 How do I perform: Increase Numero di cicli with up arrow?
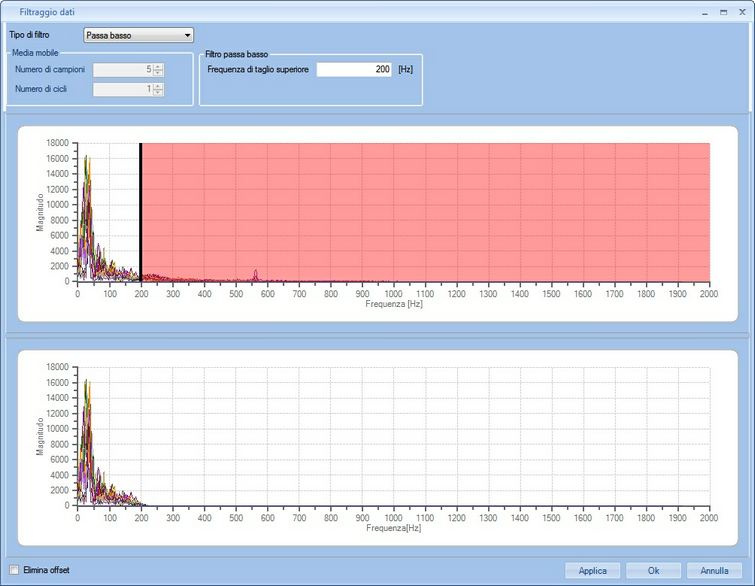pos(158,86)
